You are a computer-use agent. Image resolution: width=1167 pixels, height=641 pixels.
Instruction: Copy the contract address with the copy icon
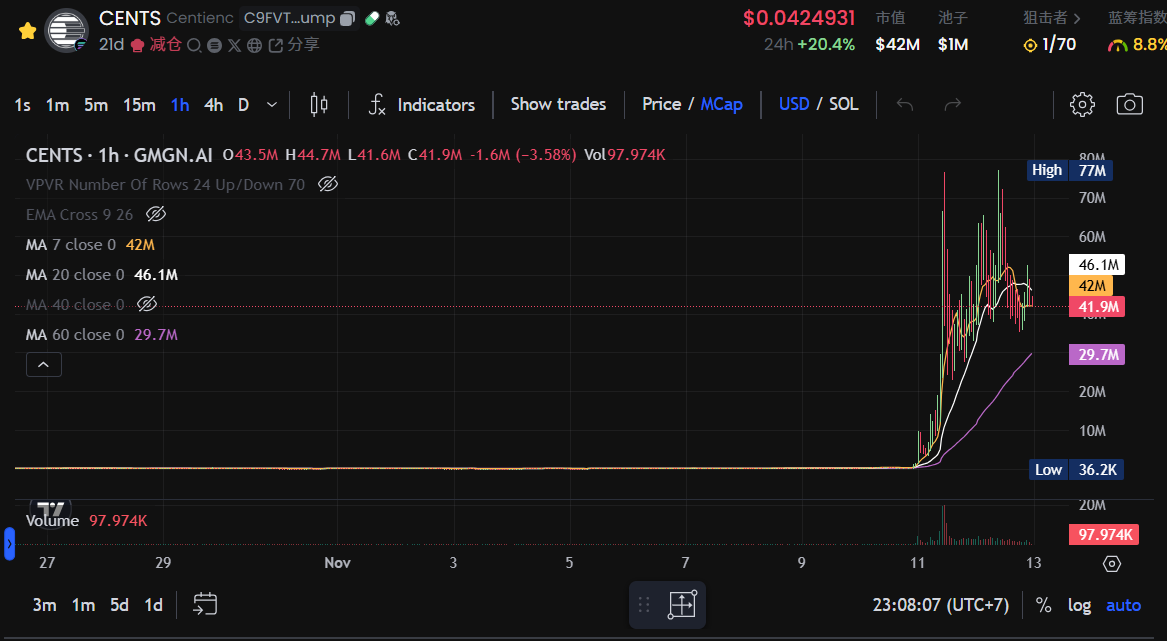(347, 18)
